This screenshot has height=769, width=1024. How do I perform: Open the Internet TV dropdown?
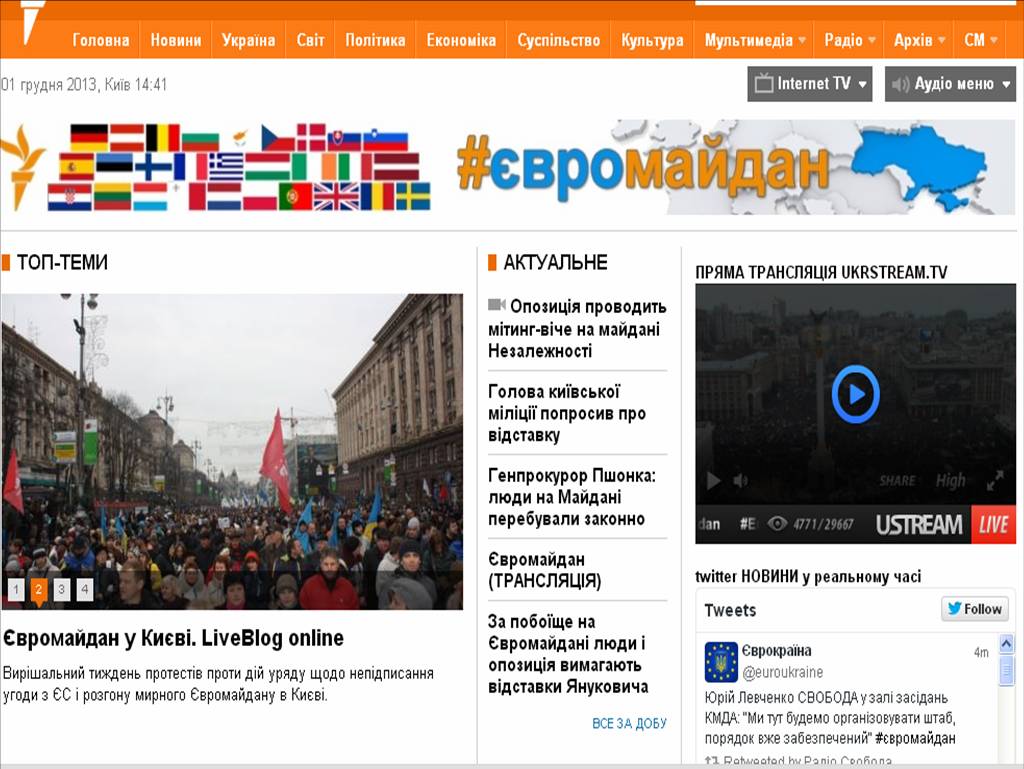coord(810,84)
